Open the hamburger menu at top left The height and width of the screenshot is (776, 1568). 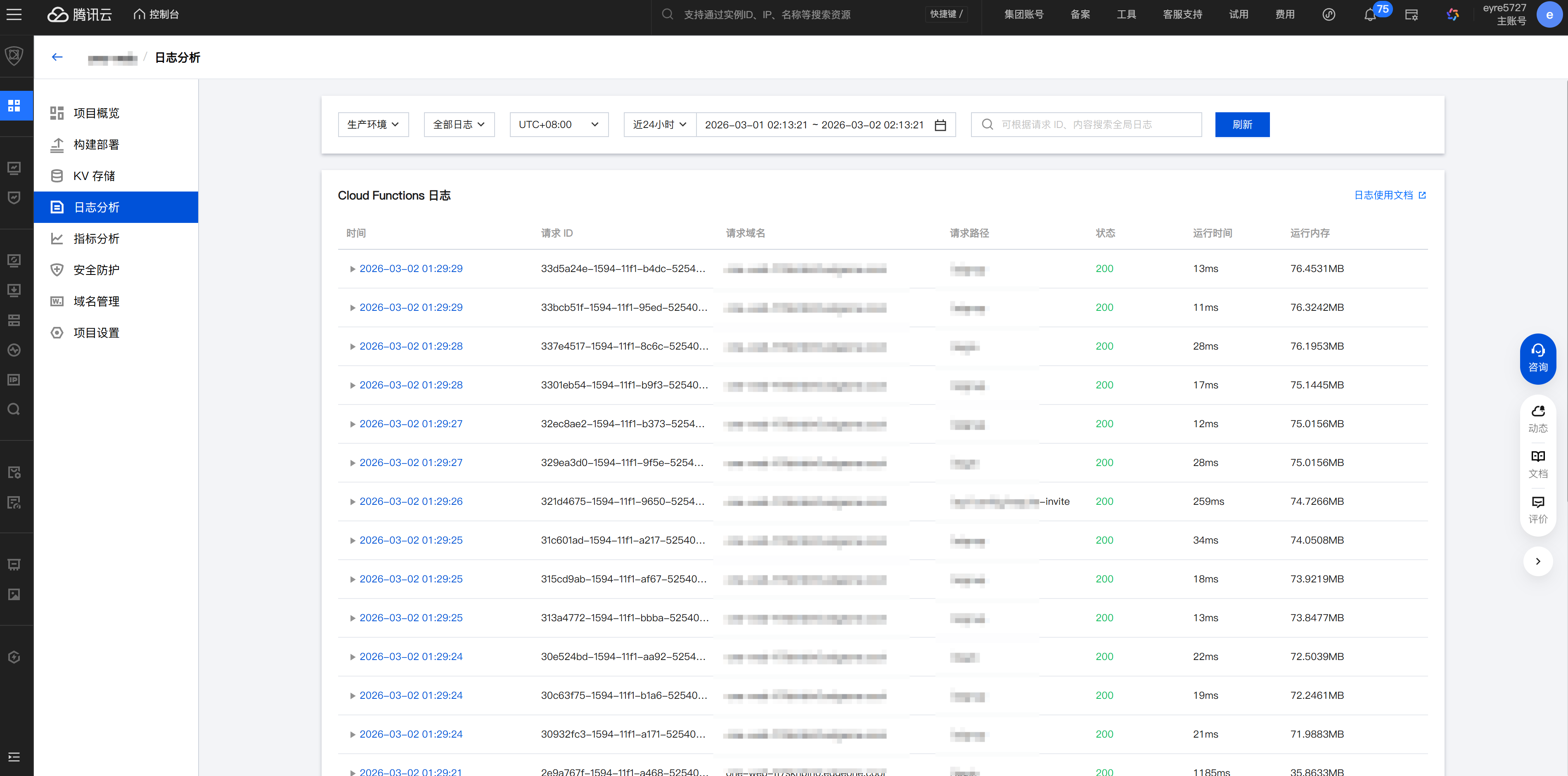pos(14,14)
